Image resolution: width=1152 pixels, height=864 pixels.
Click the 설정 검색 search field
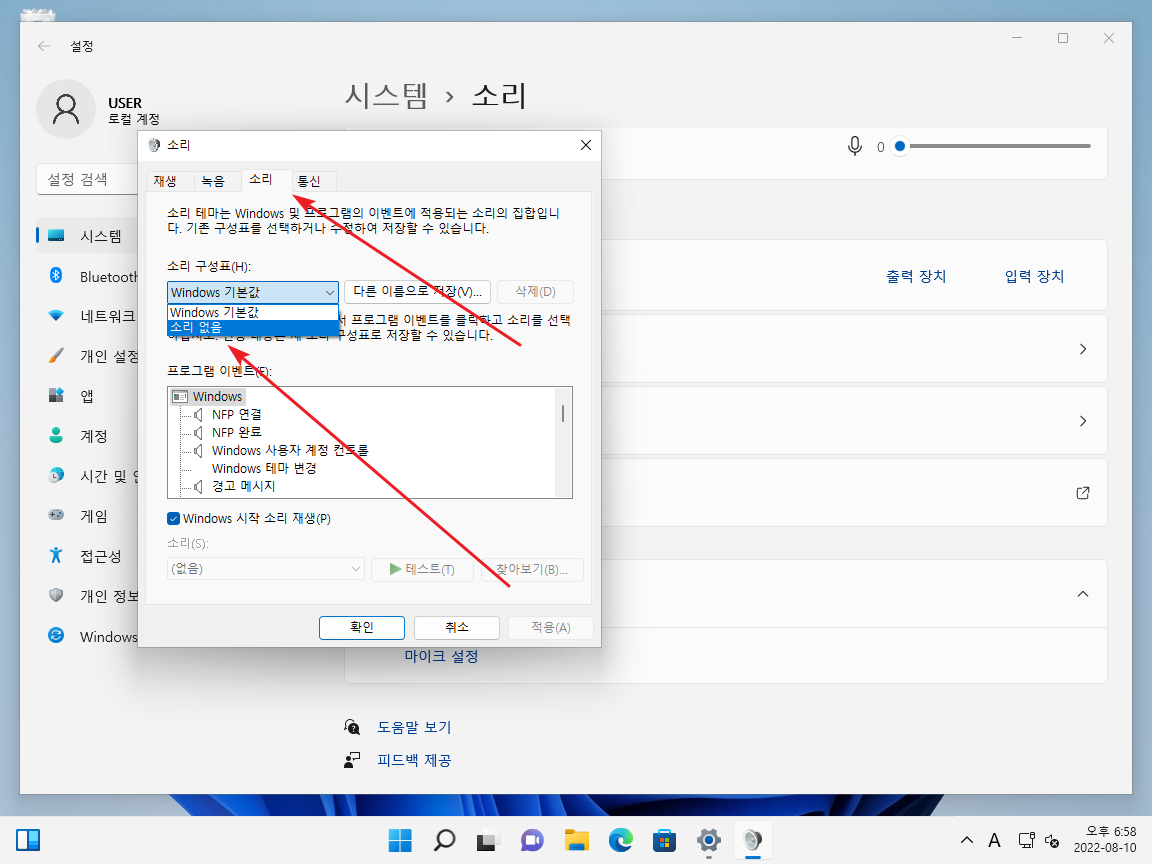click(x=88, y=179)
